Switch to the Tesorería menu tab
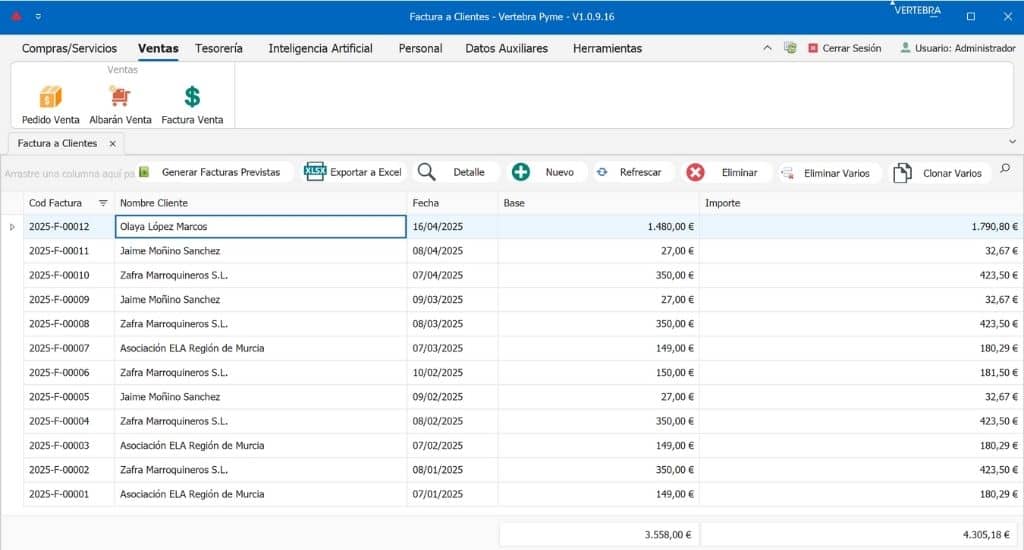The image size is (1024, 550). click(219, 48)
